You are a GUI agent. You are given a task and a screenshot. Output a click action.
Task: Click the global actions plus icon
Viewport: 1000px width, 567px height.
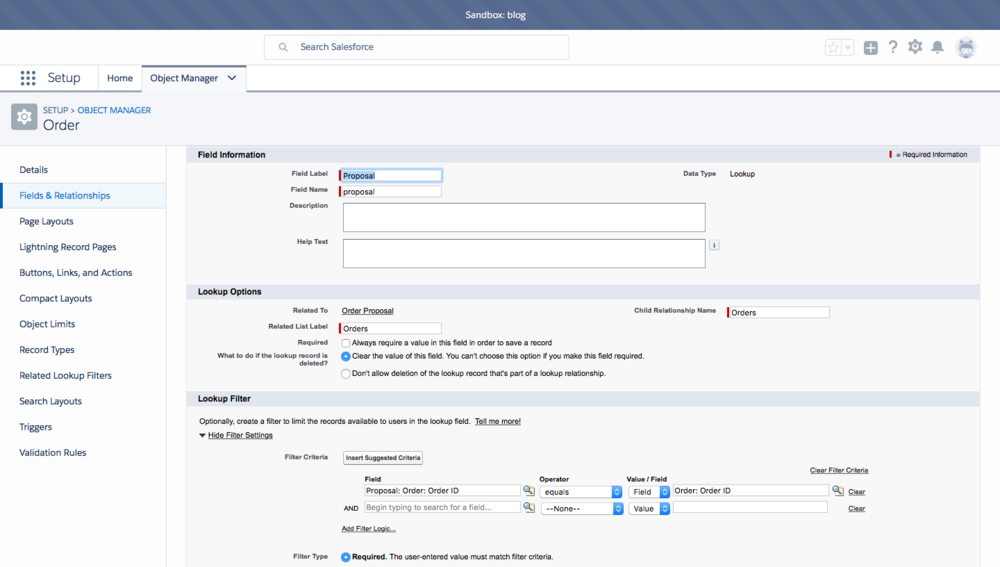pyautogui.click(x=871, y=47)
